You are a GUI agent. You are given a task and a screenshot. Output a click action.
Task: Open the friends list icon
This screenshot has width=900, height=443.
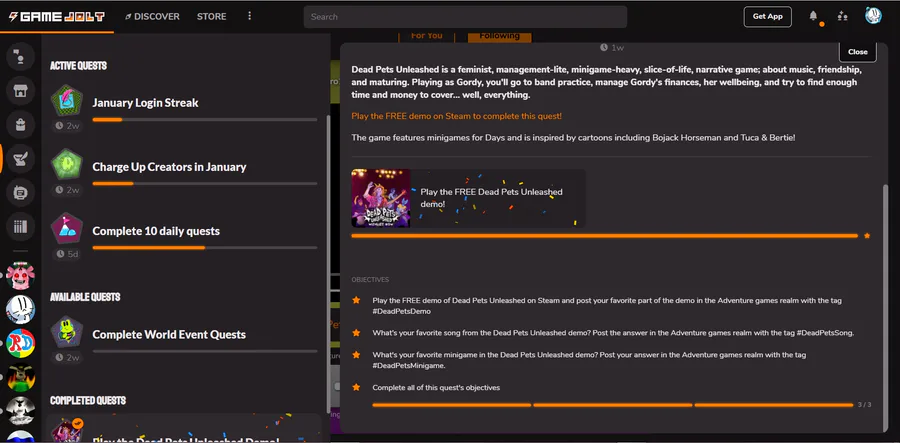click(x=842, y=16)
